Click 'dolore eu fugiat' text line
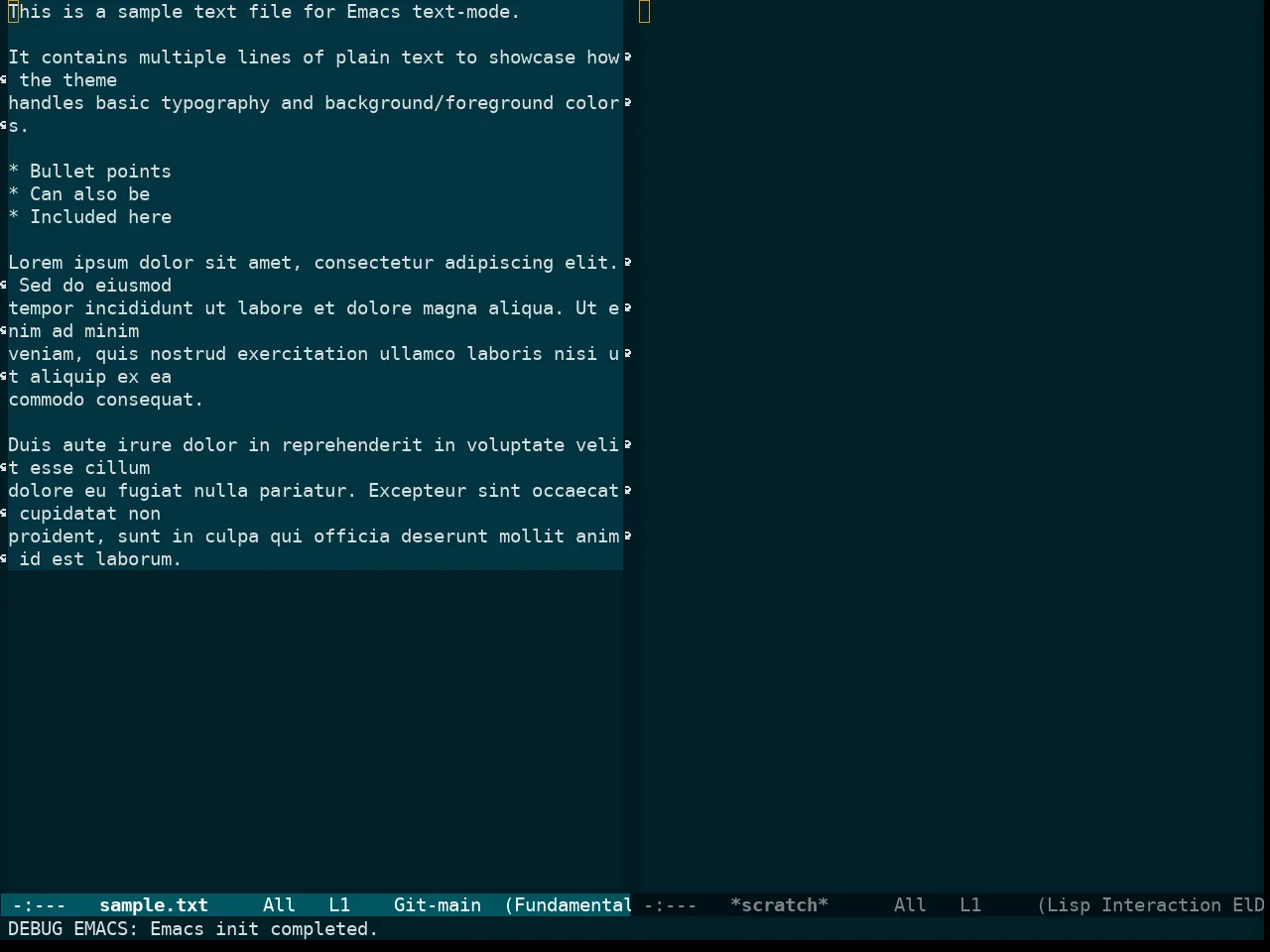This screenshot has height=952, width=1270. (x=314, y=491)
